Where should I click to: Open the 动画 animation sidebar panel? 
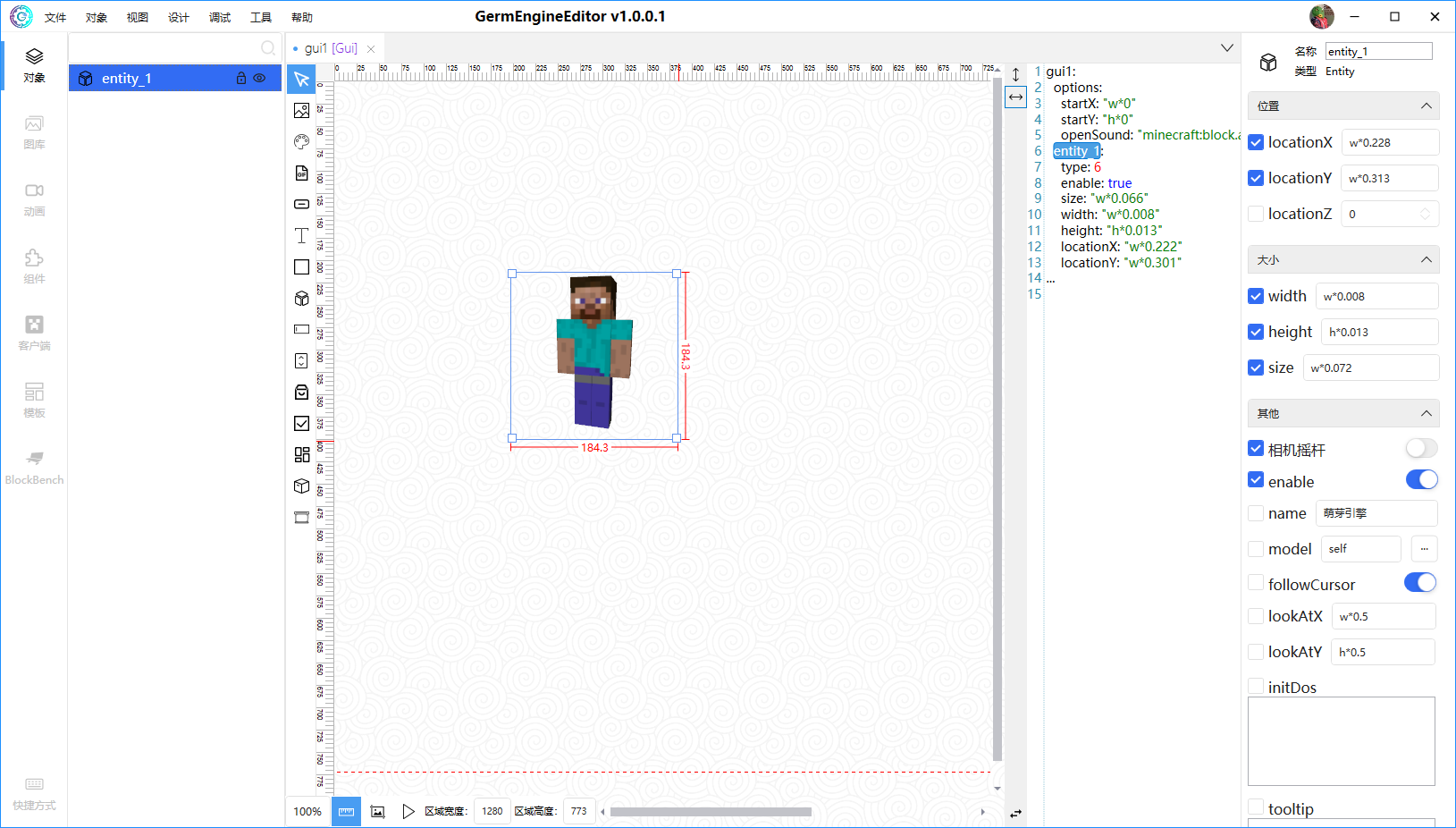tap(34, 199)
